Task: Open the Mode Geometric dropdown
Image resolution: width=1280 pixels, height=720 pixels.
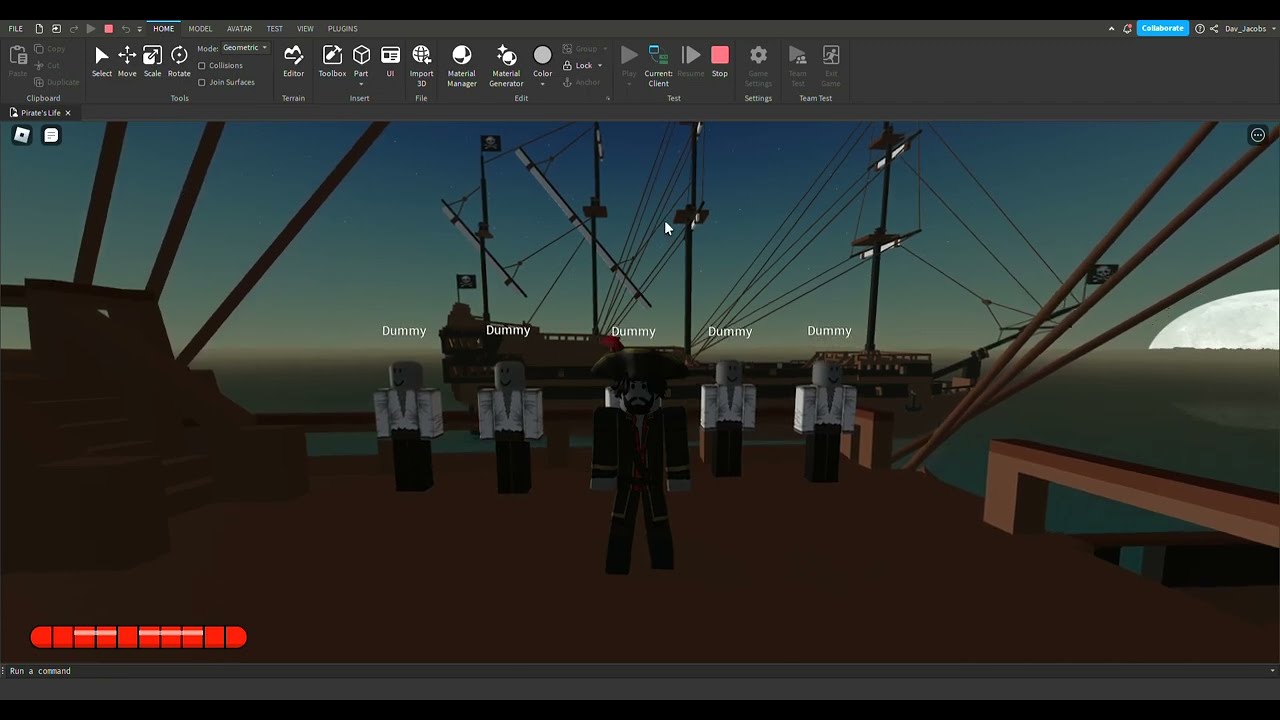Action: pyautogui.click(x=245, y=48)
